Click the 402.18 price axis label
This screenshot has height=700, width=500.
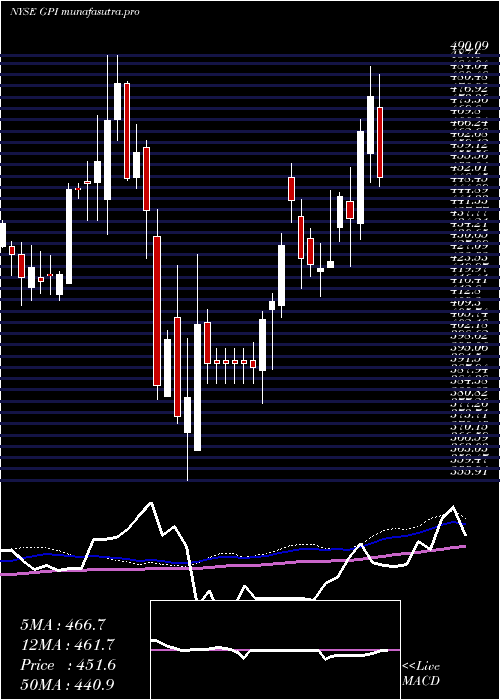[467, 324]
